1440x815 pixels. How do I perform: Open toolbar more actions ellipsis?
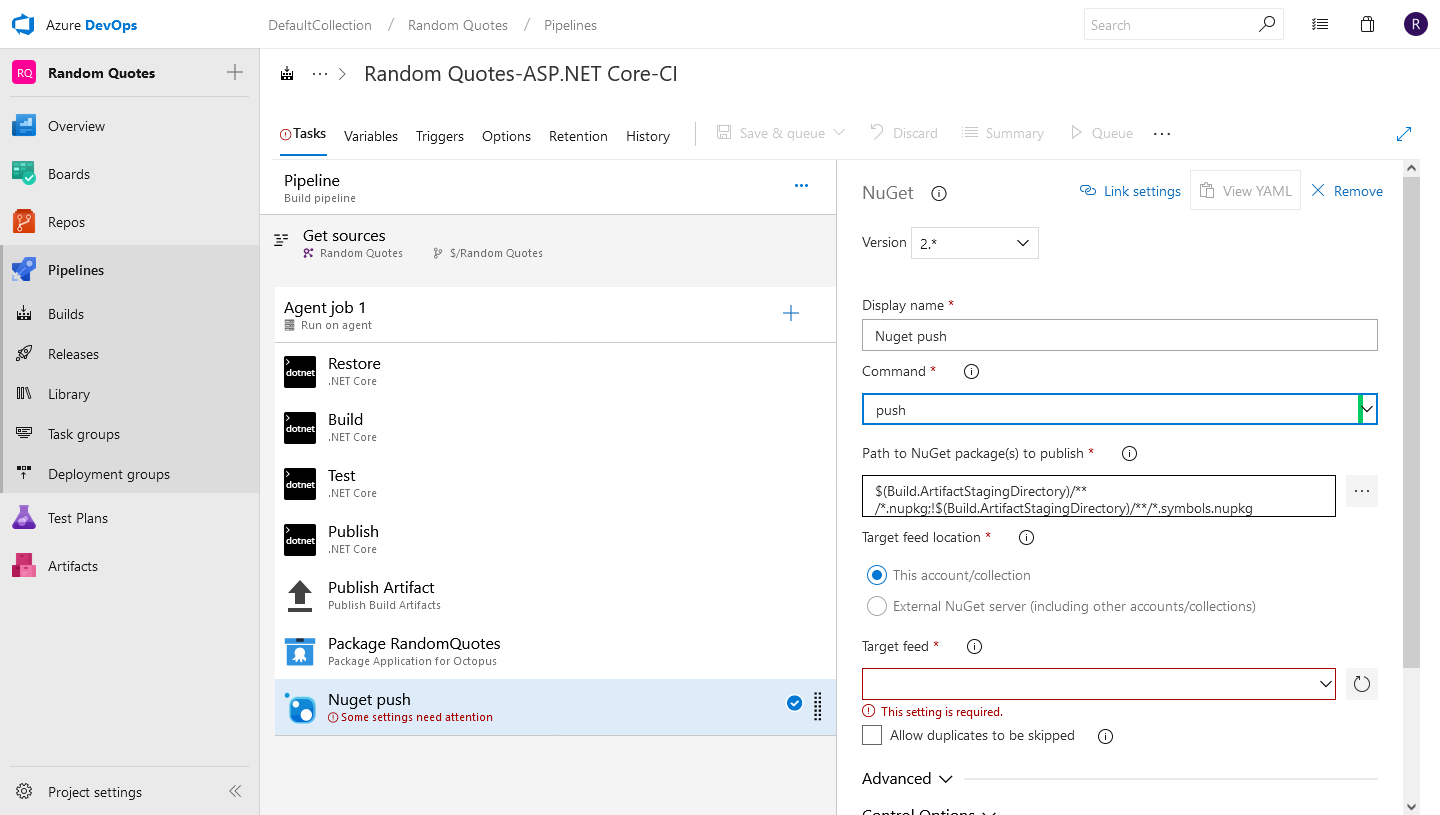click(1162, 133)
